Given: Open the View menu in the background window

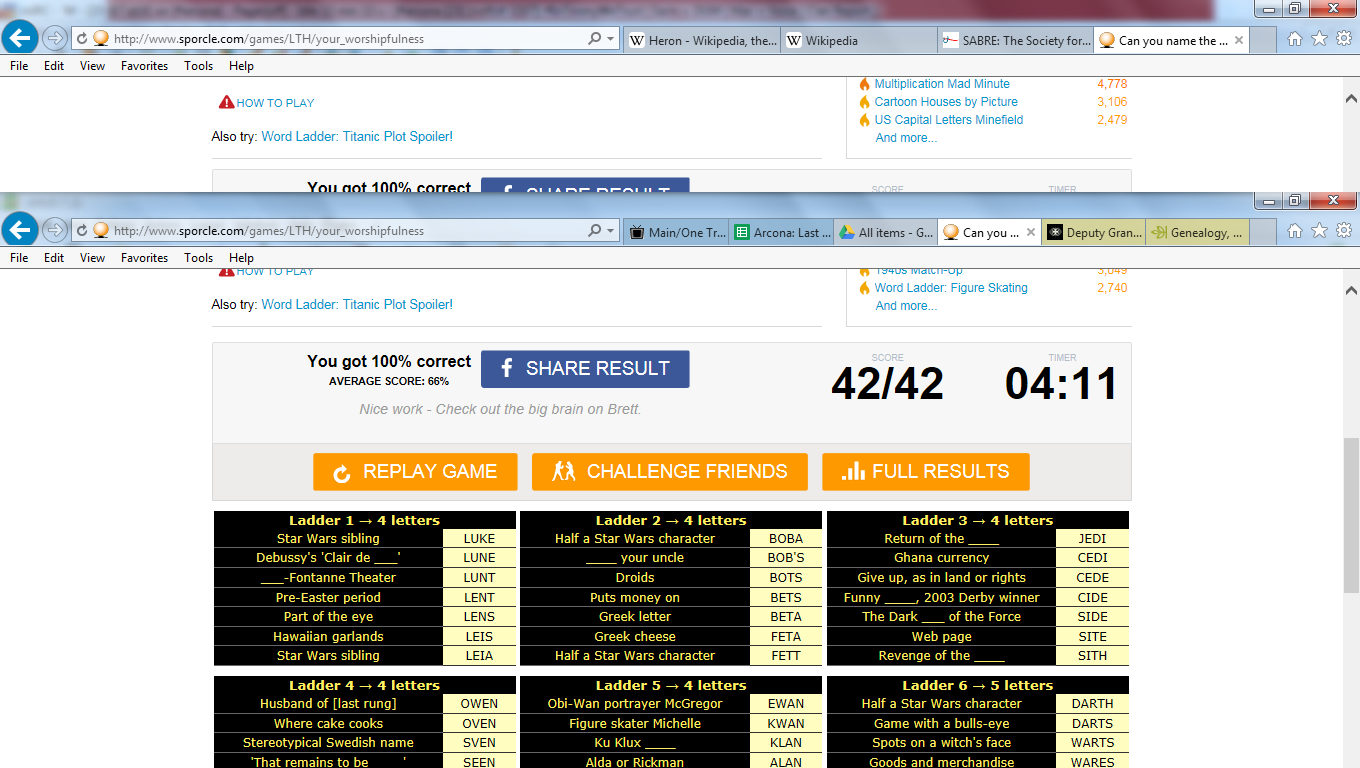Looking at the screenshot, I should click(92, 66).
